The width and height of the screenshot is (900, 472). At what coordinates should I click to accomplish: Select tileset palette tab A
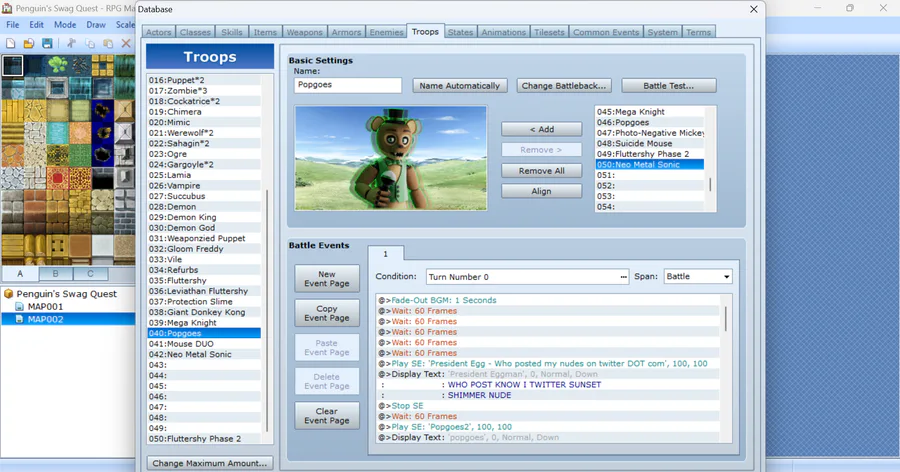[20, 274]
